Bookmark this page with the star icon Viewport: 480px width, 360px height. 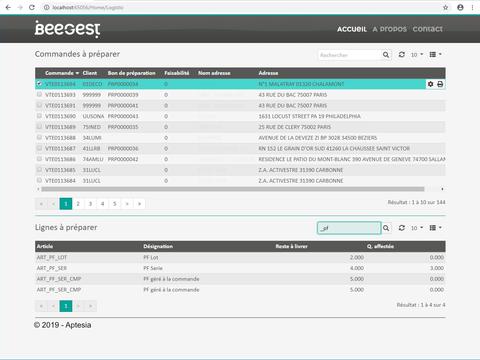[x=445, y=7]
